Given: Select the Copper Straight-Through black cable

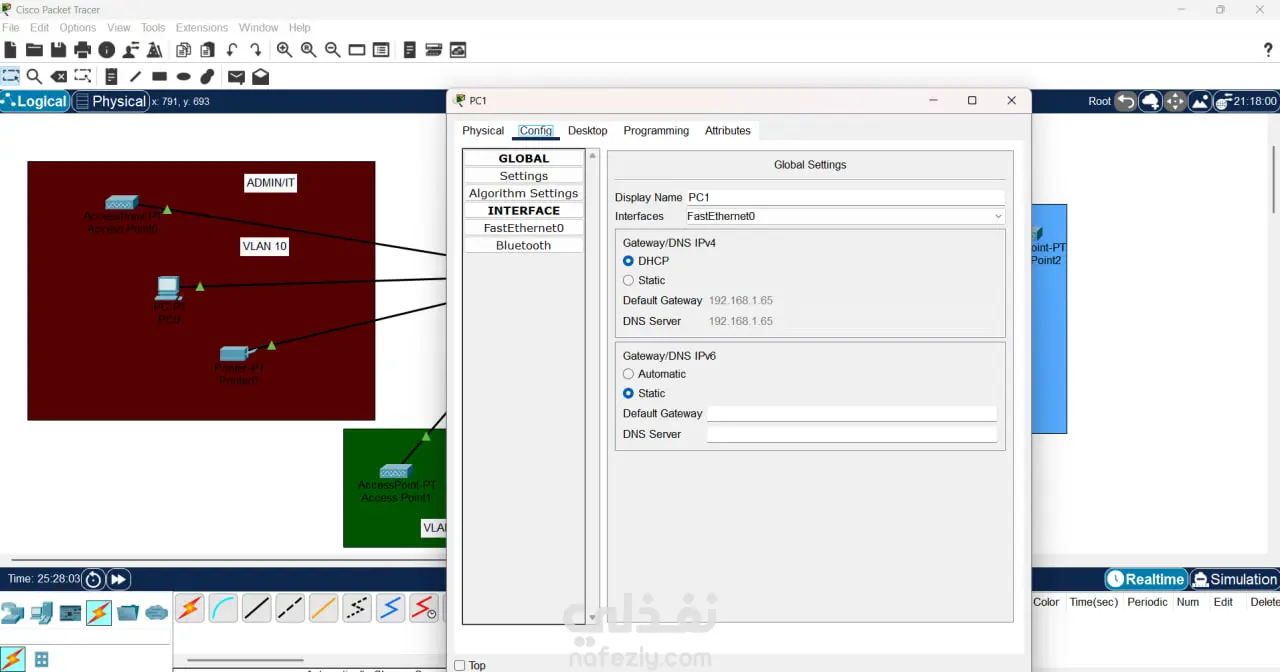Looking at the screenshot, I should coord(257,607).
